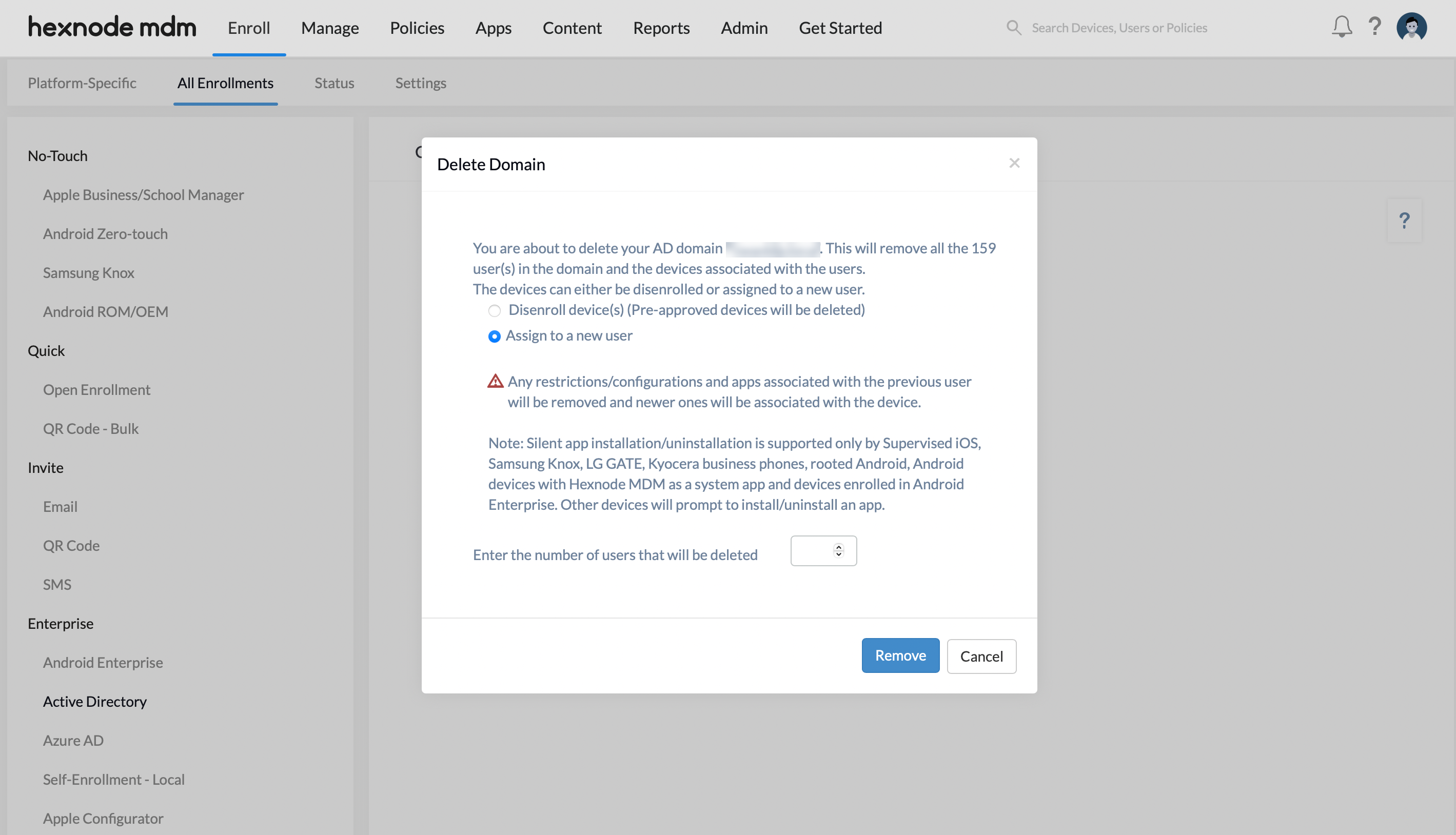Open the notifications bell
The width and height of the screenshot is (1456, 835).
pyautogui.click(x=1341, y=26)
